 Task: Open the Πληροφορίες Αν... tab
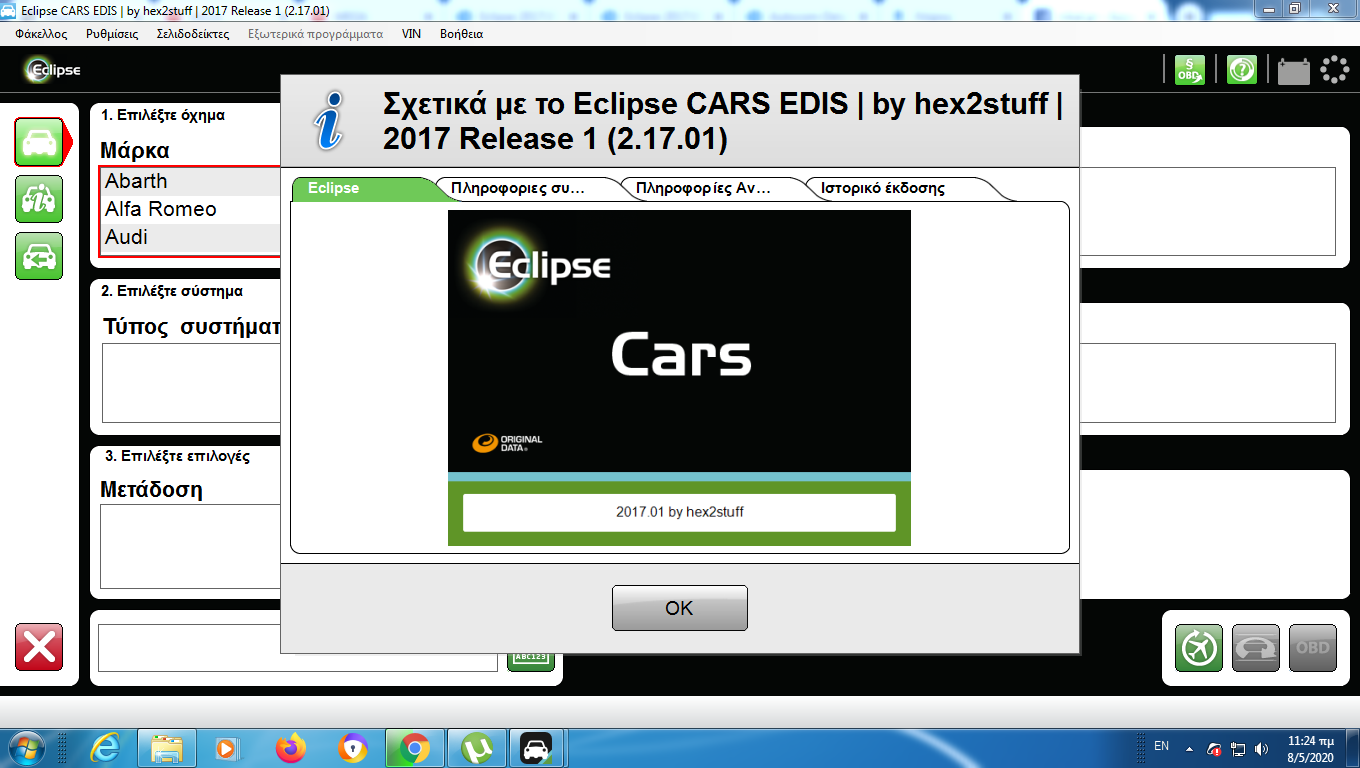coord(704,188)
